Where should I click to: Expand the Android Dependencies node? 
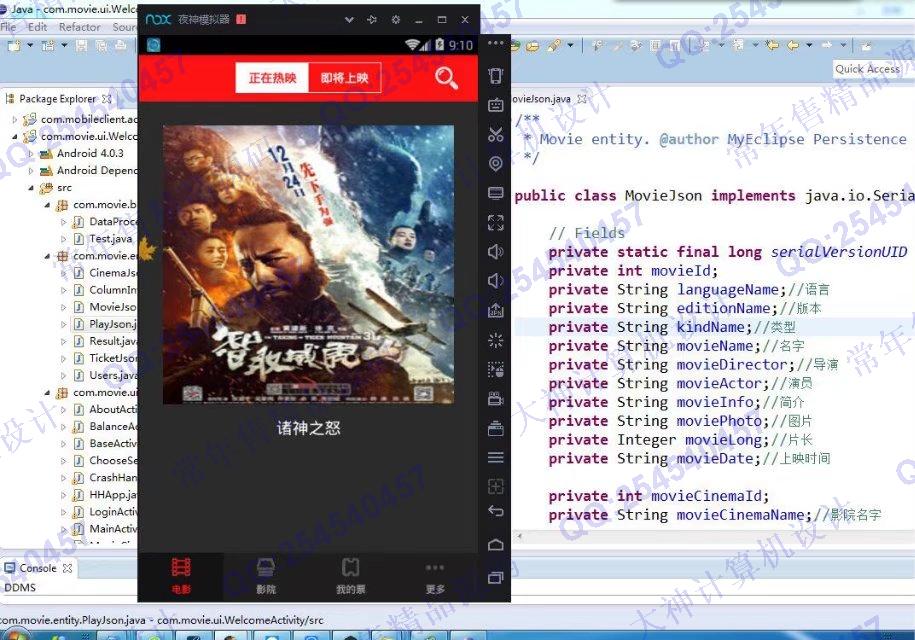pyautogui.click(x=32, y=170)
